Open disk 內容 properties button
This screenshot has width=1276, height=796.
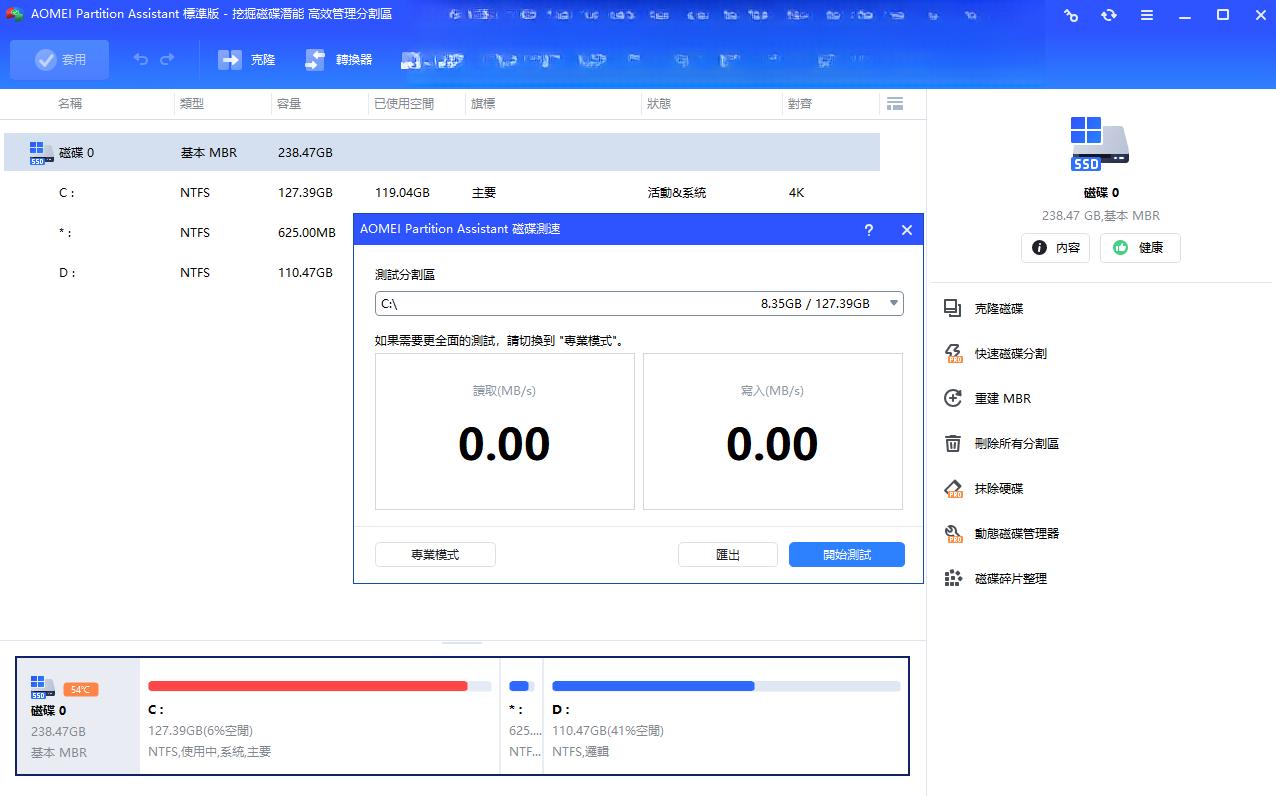pyautogui.click(x=1055, y=248)
